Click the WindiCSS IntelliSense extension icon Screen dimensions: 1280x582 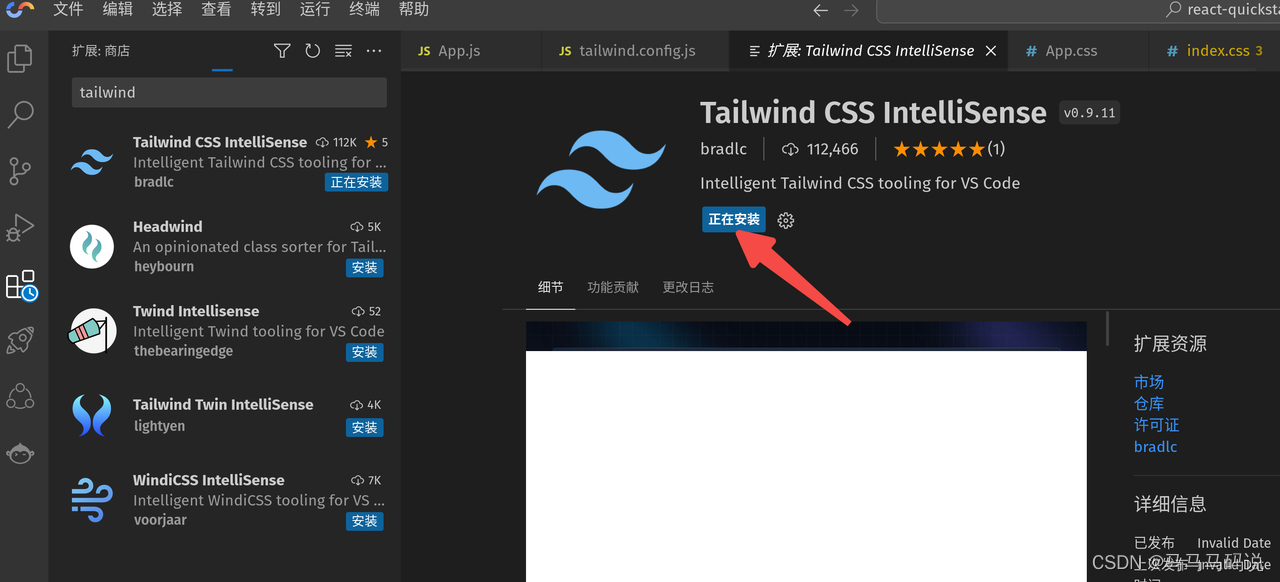coord(92,499)
